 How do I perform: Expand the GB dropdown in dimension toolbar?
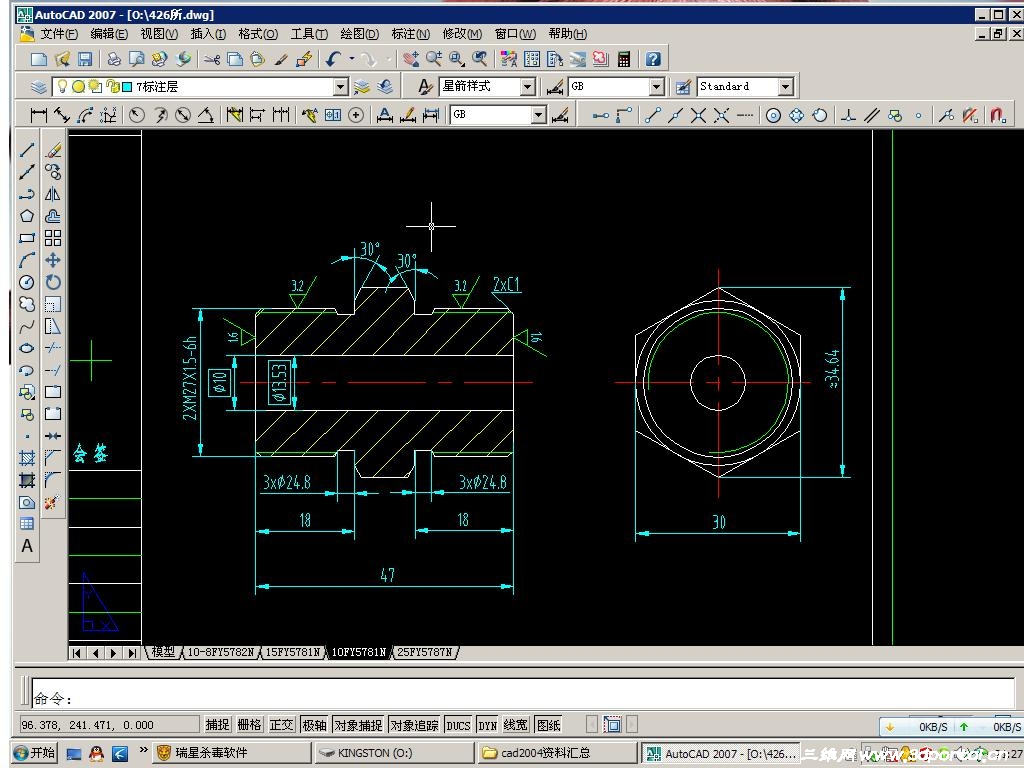[538, 116]
